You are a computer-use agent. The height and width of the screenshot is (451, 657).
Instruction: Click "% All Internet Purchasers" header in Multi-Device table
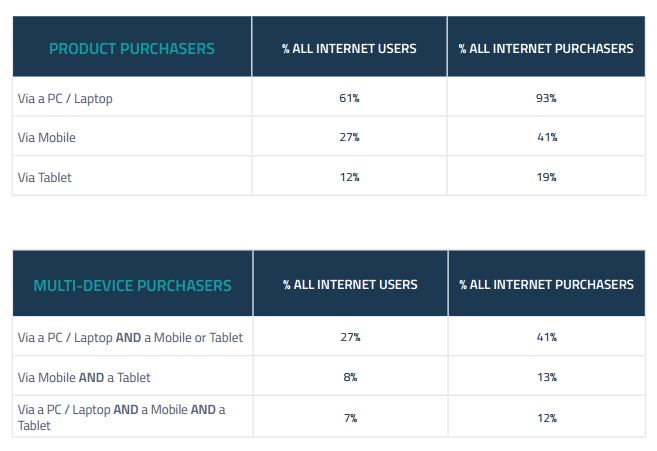[546, 285]
